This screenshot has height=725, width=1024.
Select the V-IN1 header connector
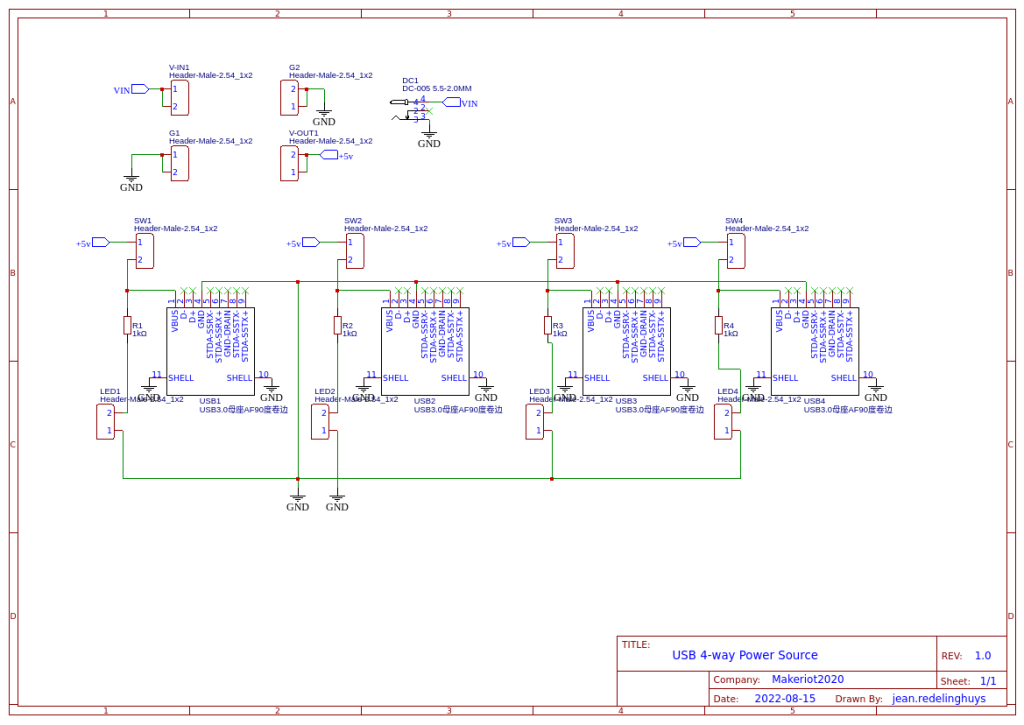[x=180, y=98]
